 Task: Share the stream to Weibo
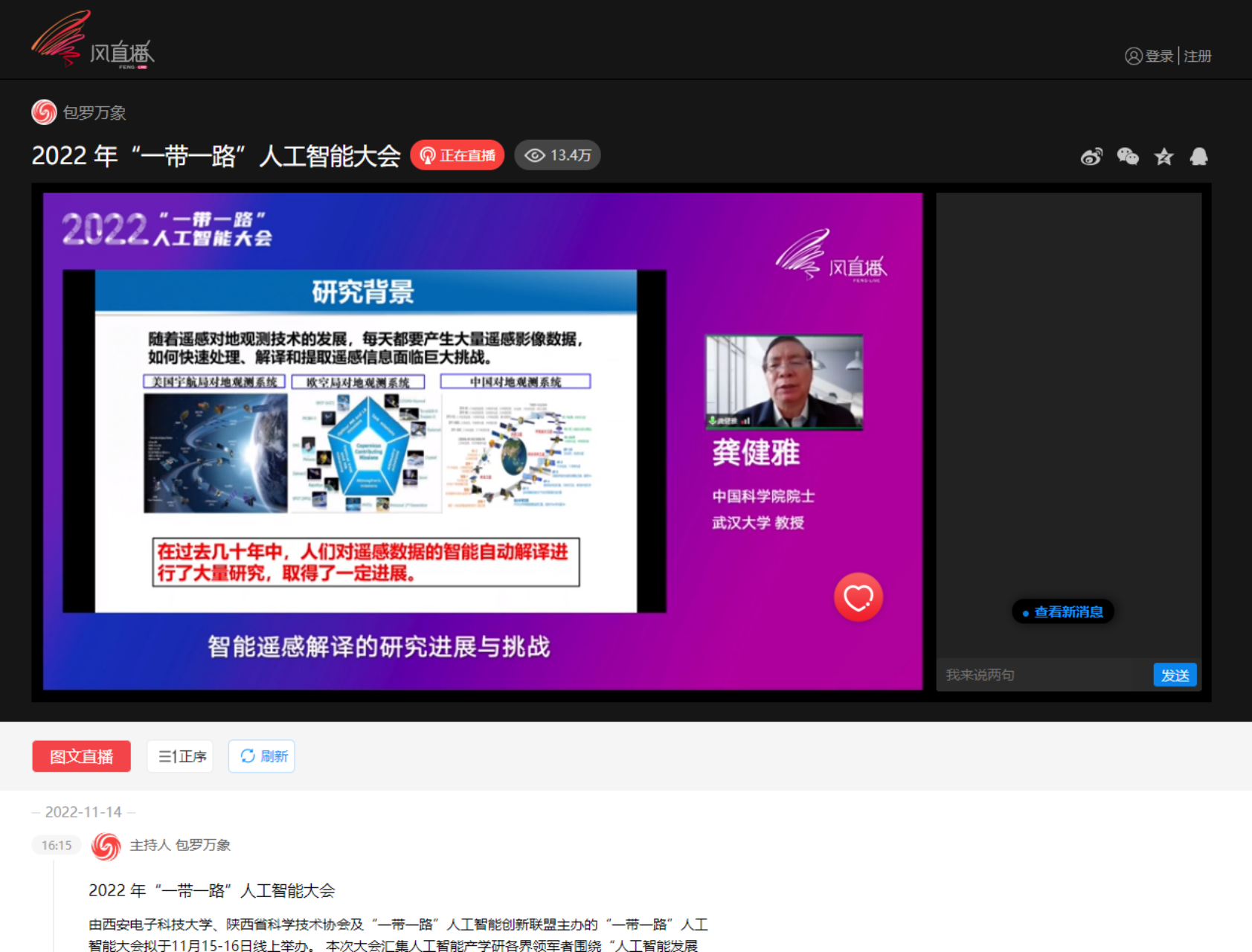tap(1091, 157)
